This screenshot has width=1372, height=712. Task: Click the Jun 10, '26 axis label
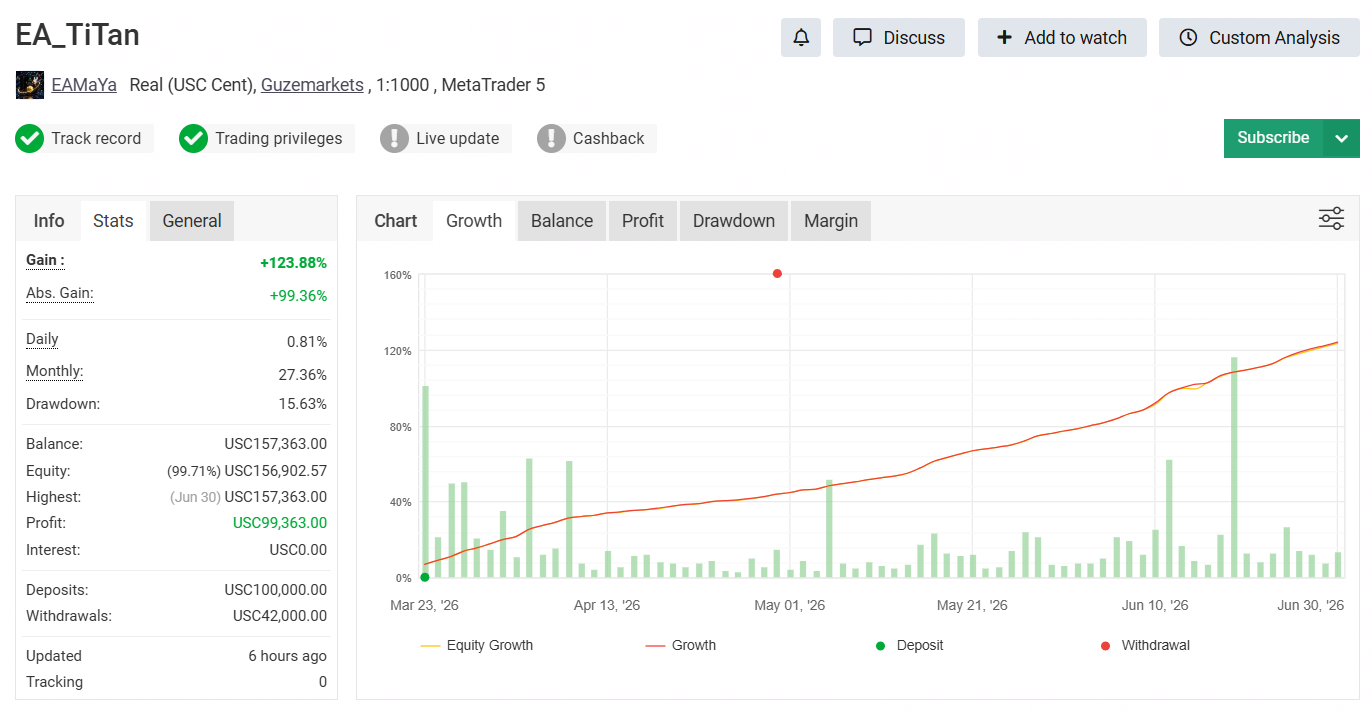coord(1155,606)
